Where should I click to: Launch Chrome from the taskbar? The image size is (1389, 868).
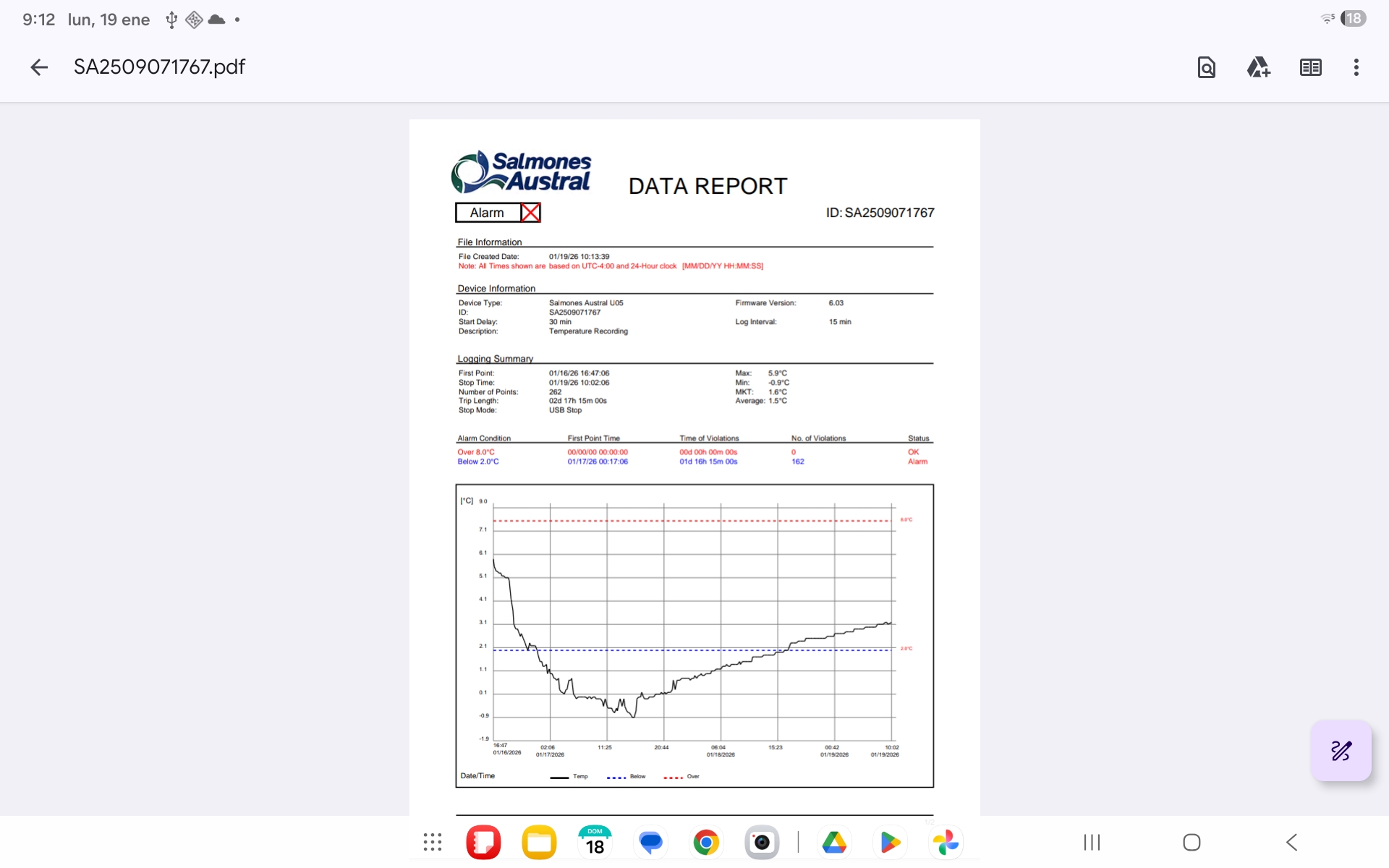coord(706,842)
